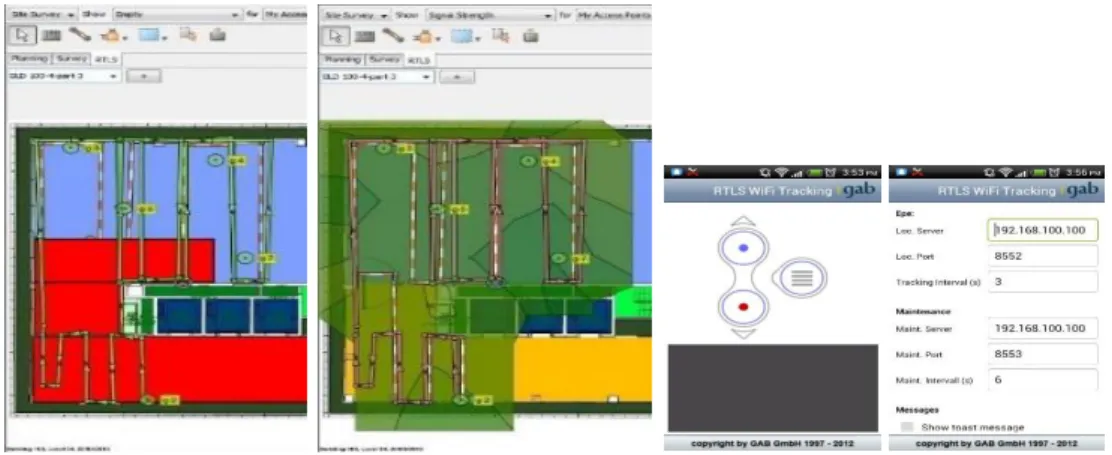
Task: Open the My Access Points dropdown in right survey window
Action: (x=613, y=14)
